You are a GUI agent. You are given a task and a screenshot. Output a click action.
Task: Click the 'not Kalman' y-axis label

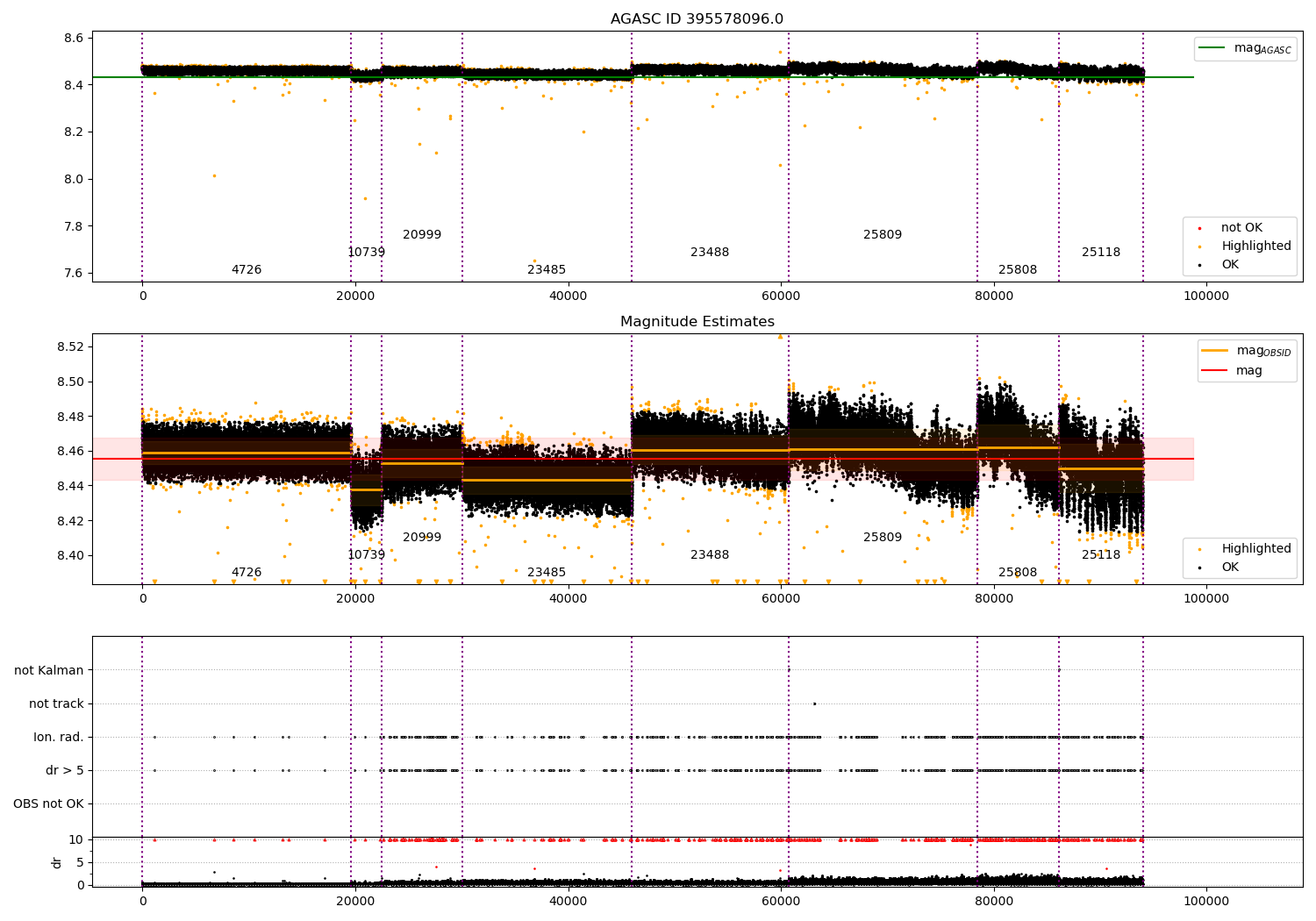[49, 670]
